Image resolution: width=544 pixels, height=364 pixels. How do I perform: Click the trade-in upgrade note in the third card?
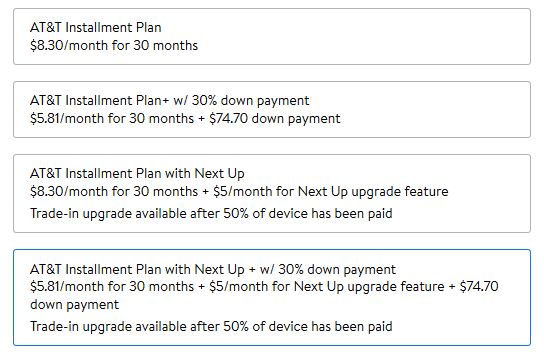211,213
